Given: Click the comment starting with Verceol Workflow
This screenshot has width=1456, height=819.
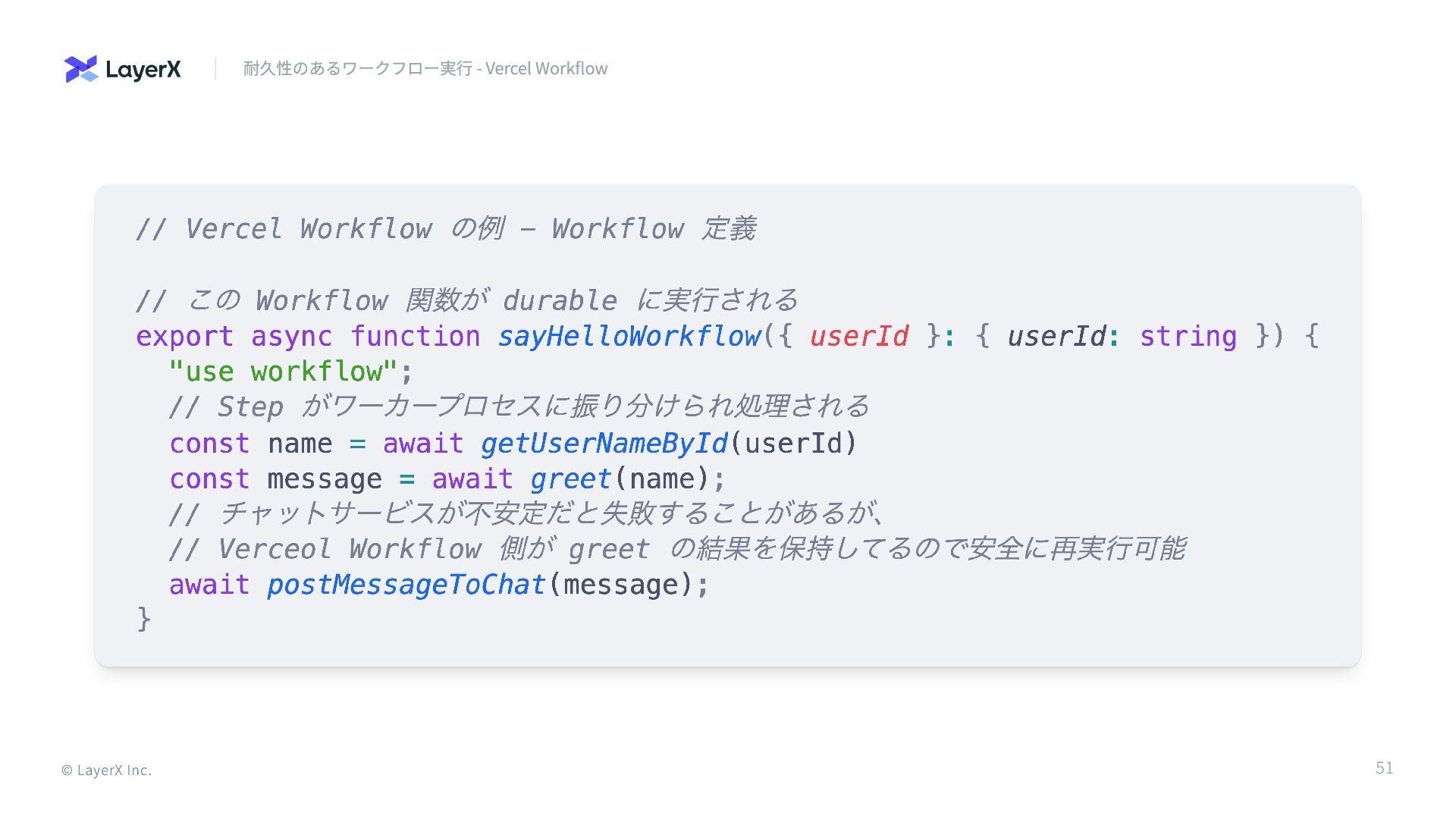Looking at the screenshot, I should 677,548.
